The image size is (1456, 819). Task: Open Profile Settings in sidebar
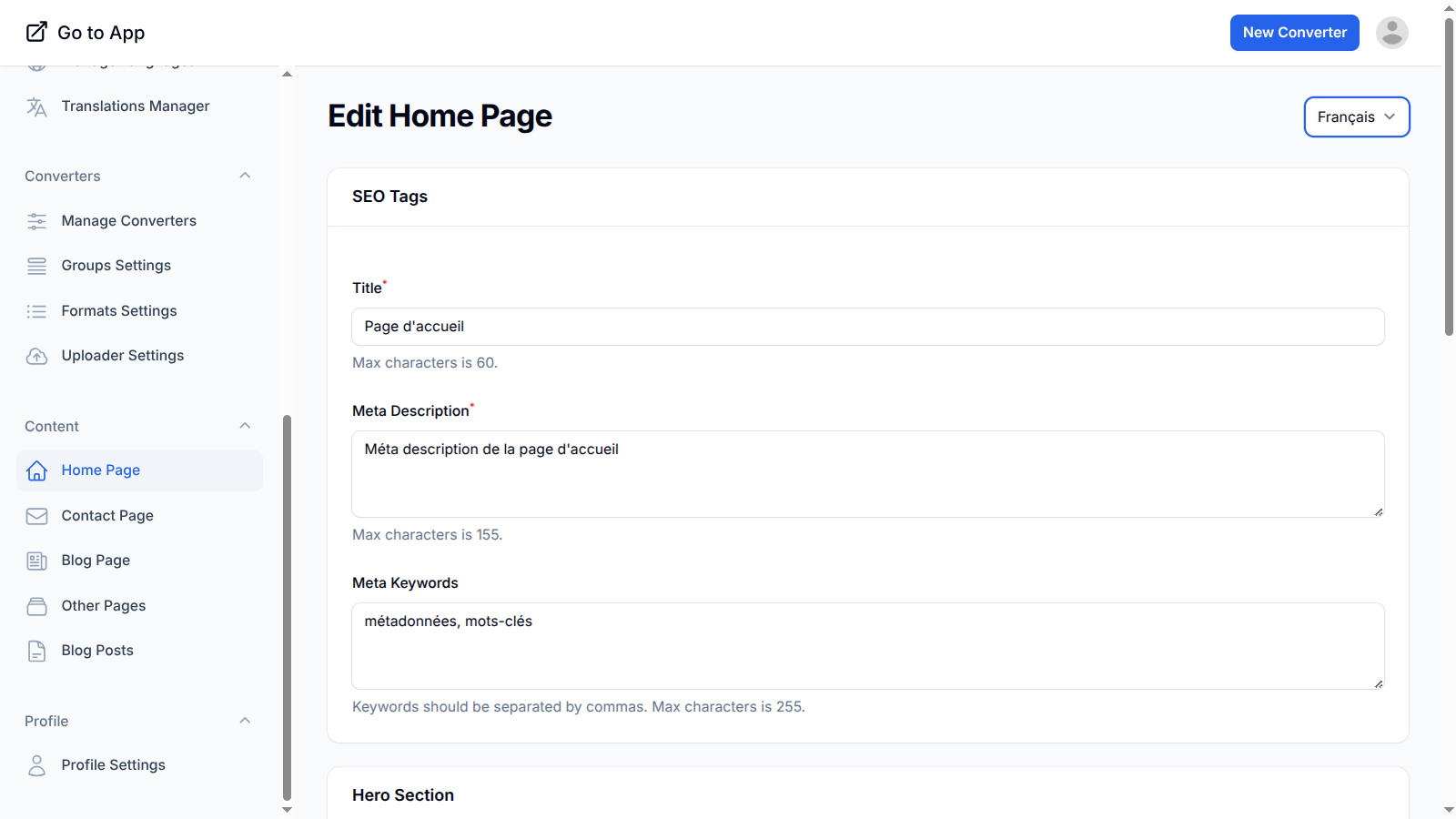(113, 765)
